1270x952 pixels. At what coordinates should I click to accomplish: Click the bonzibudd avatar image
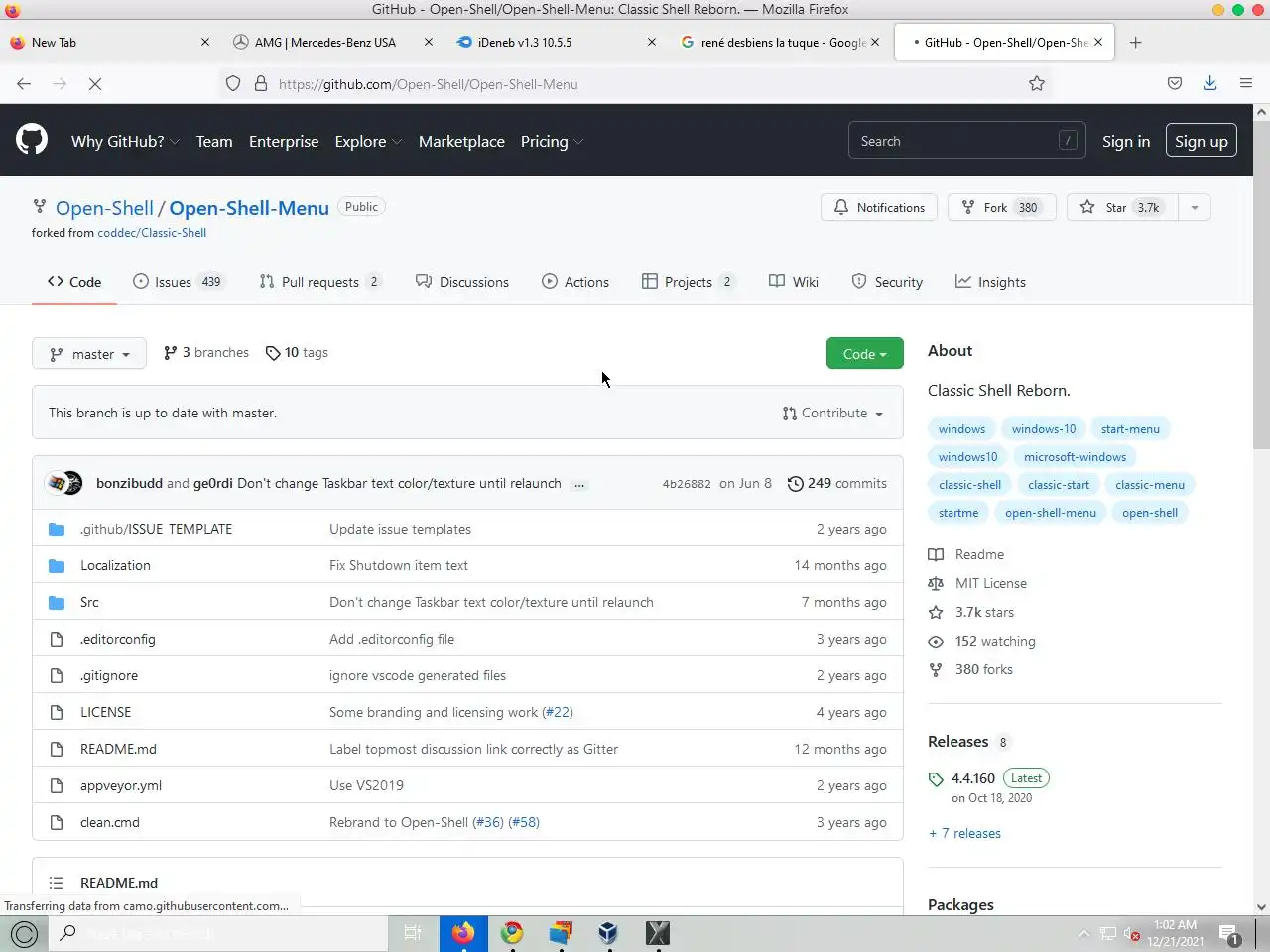[x=57, y=483]
